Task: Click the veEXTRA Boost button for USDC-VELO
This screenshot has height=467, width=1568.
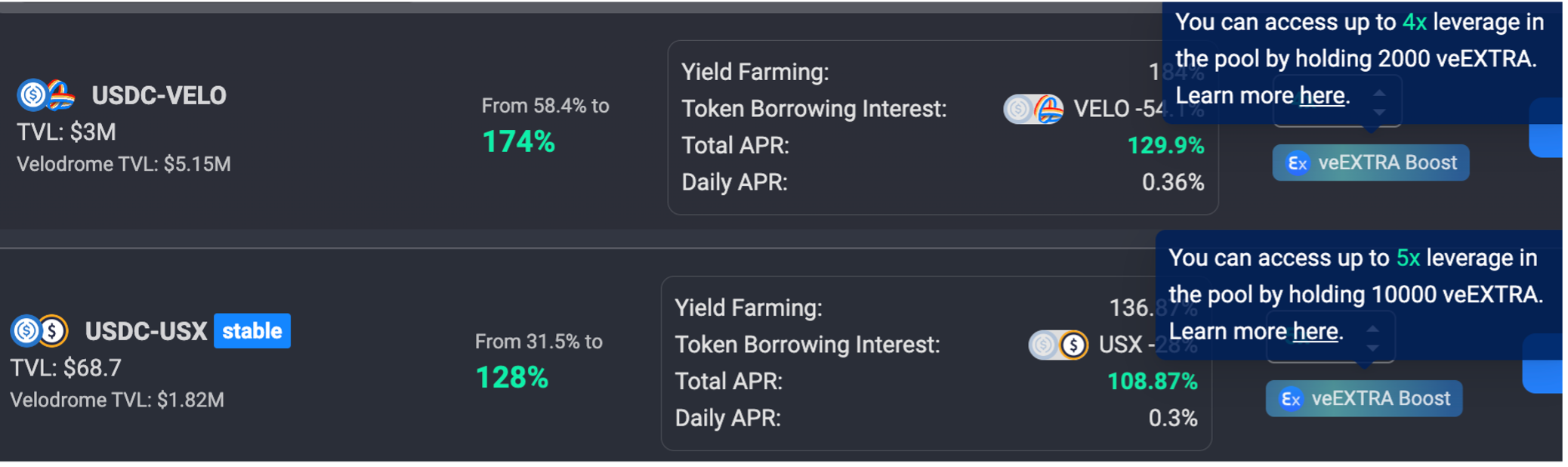Action: (x=1370, y=163)
